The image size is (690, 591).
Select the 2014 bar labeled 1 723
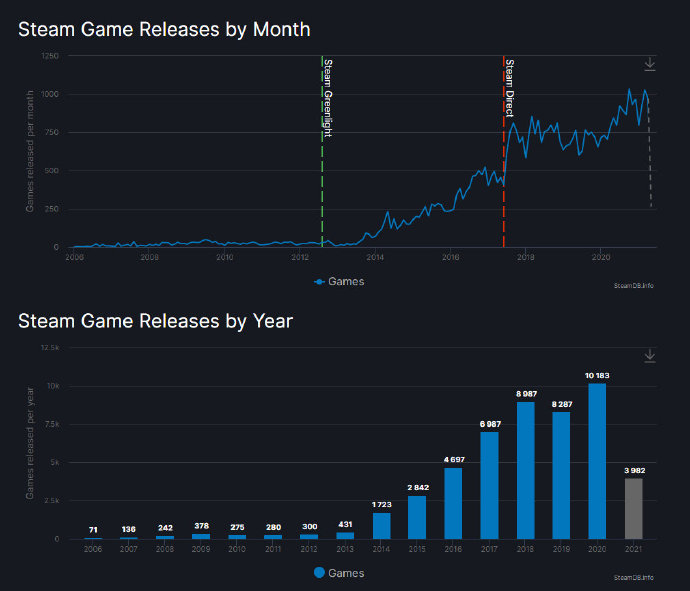382,526
